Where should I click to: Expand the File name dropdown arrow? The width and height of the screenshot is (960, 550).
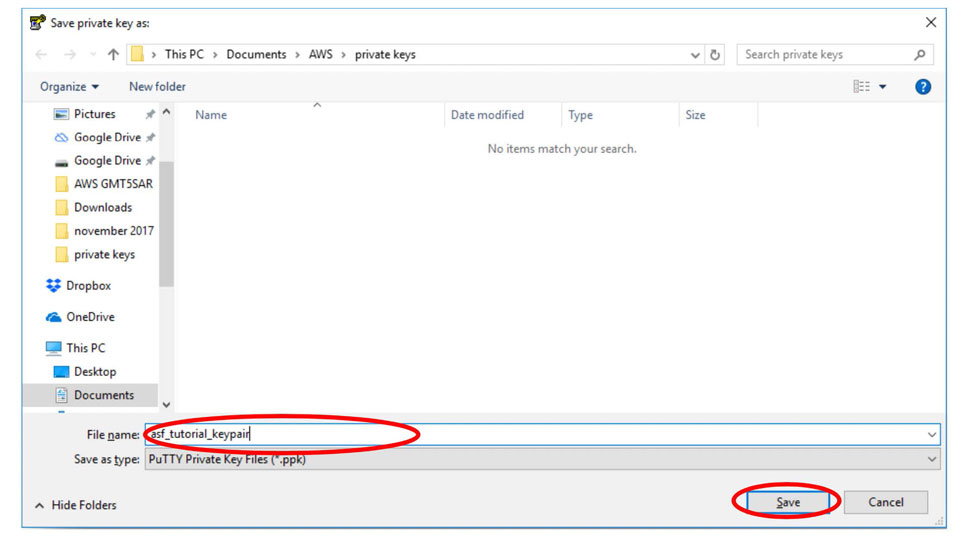click(x=931, y=434)
